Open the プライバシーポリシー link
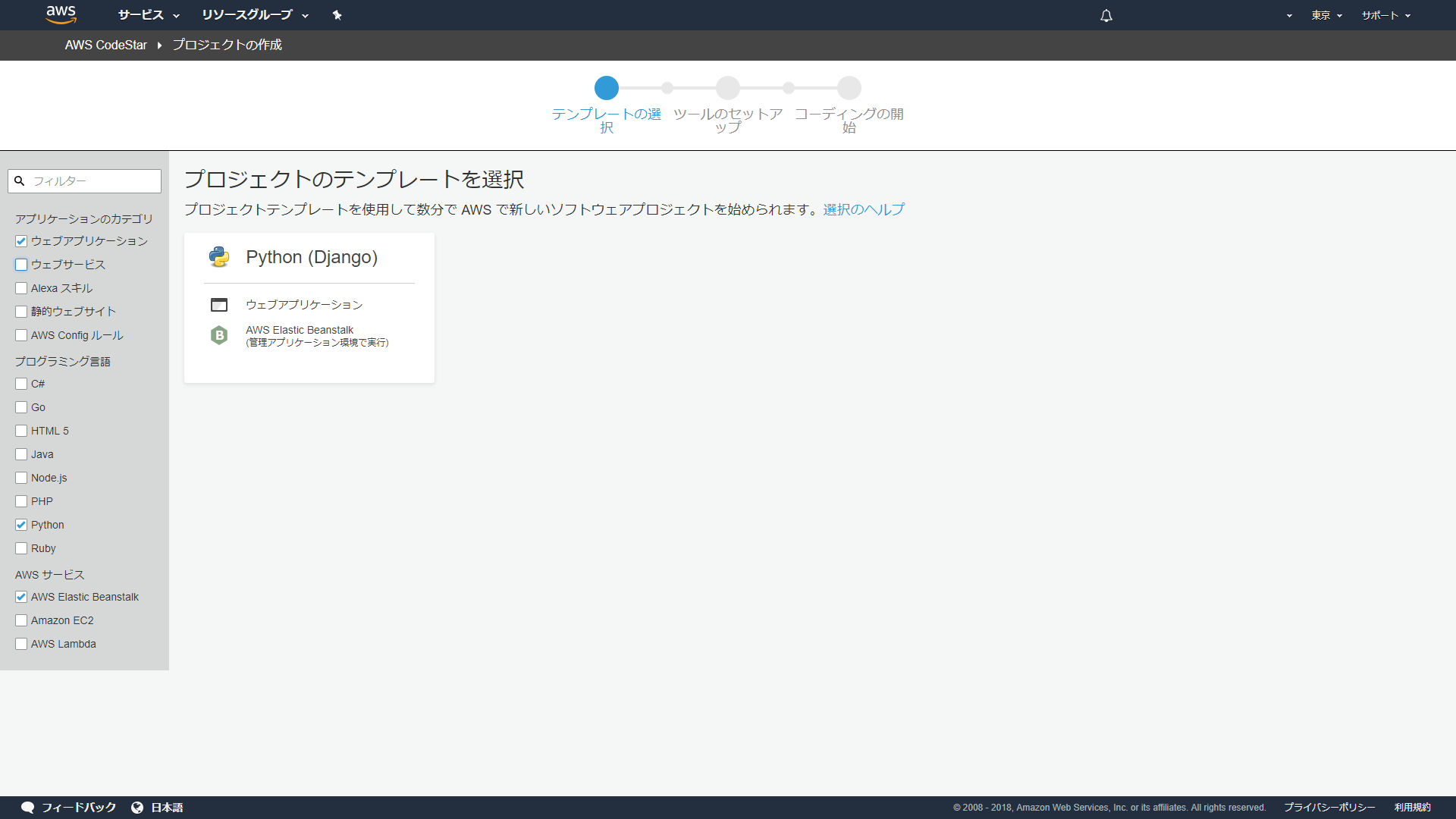The image size is (1456, 819). tap(1329, 807)
